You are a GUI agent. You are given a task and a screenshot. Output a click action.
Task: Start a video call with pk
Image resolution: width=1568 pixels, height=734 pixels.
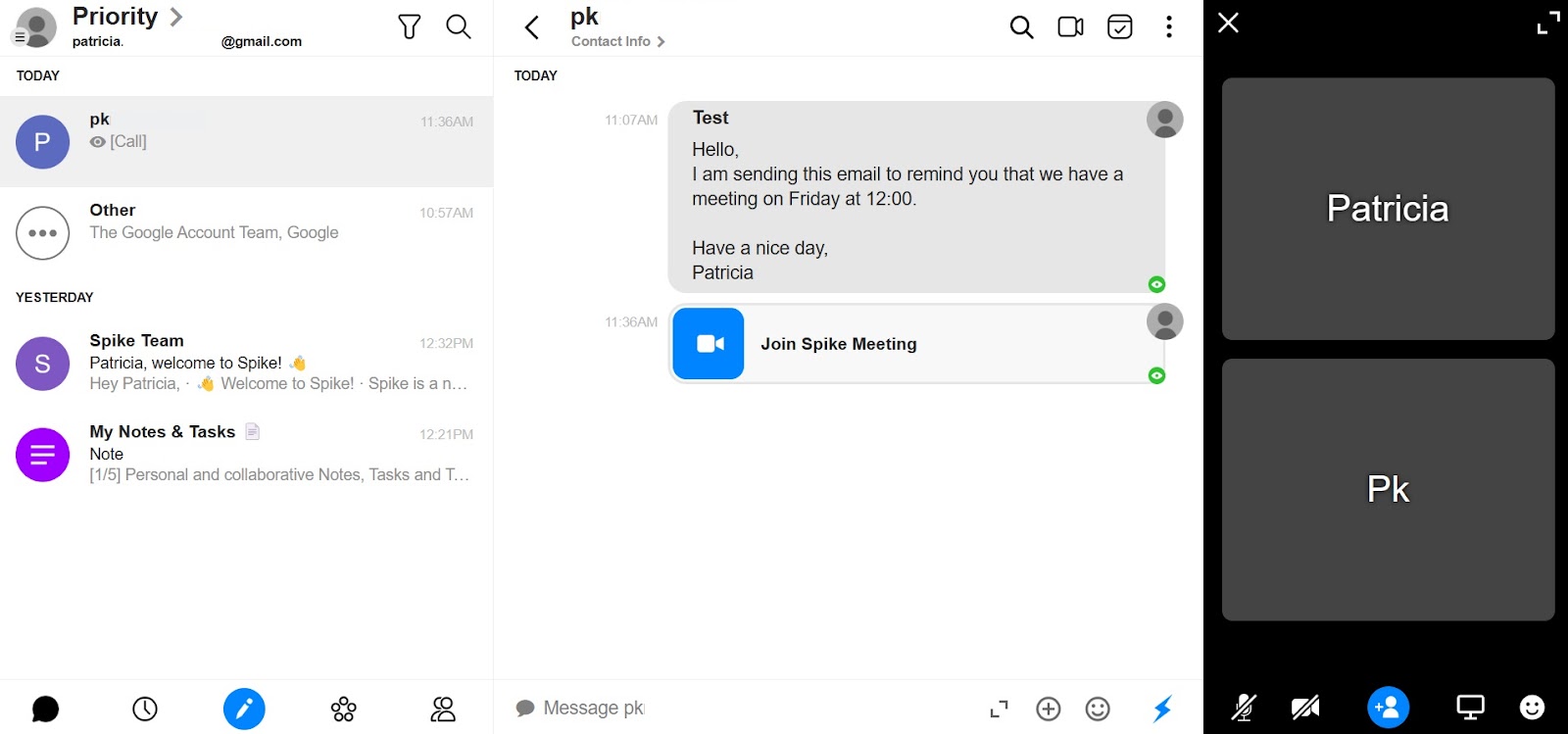1070,26
